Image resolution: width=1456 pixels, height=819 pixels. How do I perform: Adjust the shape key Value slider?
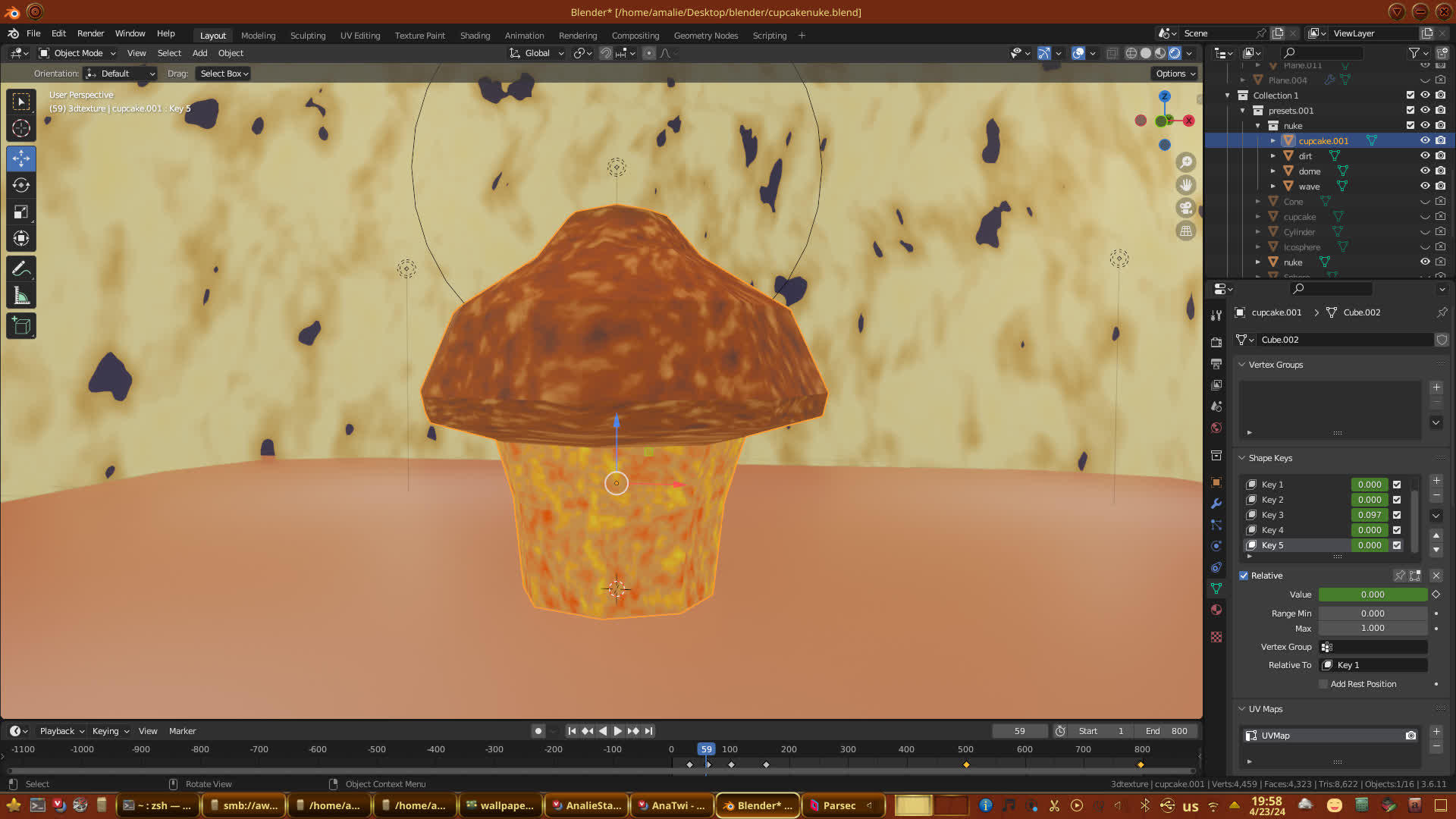pos(1372,595)
